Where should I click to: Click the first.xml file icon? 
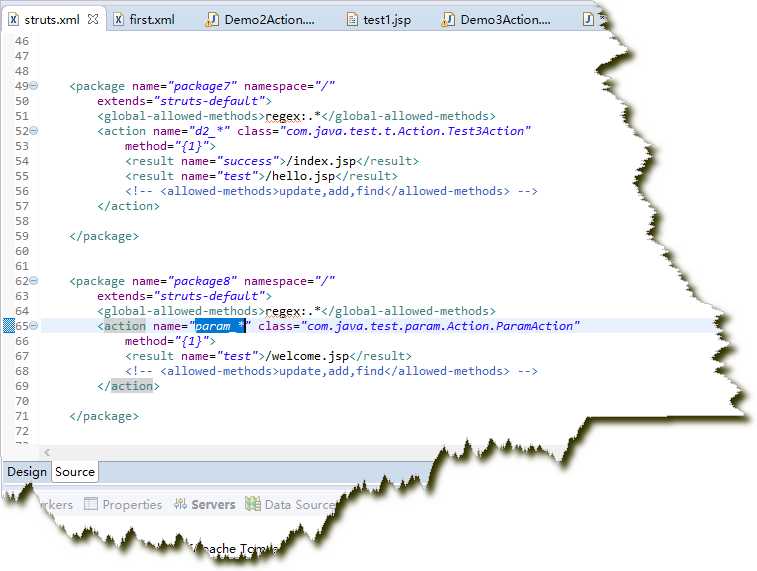tap(118, 19)
